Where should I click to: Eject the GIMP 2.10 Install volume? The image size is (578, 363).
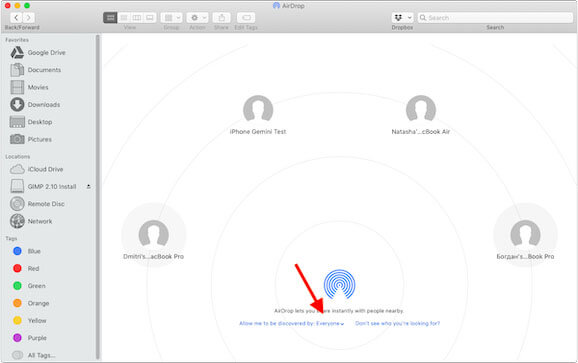click(x=88, y=186)
